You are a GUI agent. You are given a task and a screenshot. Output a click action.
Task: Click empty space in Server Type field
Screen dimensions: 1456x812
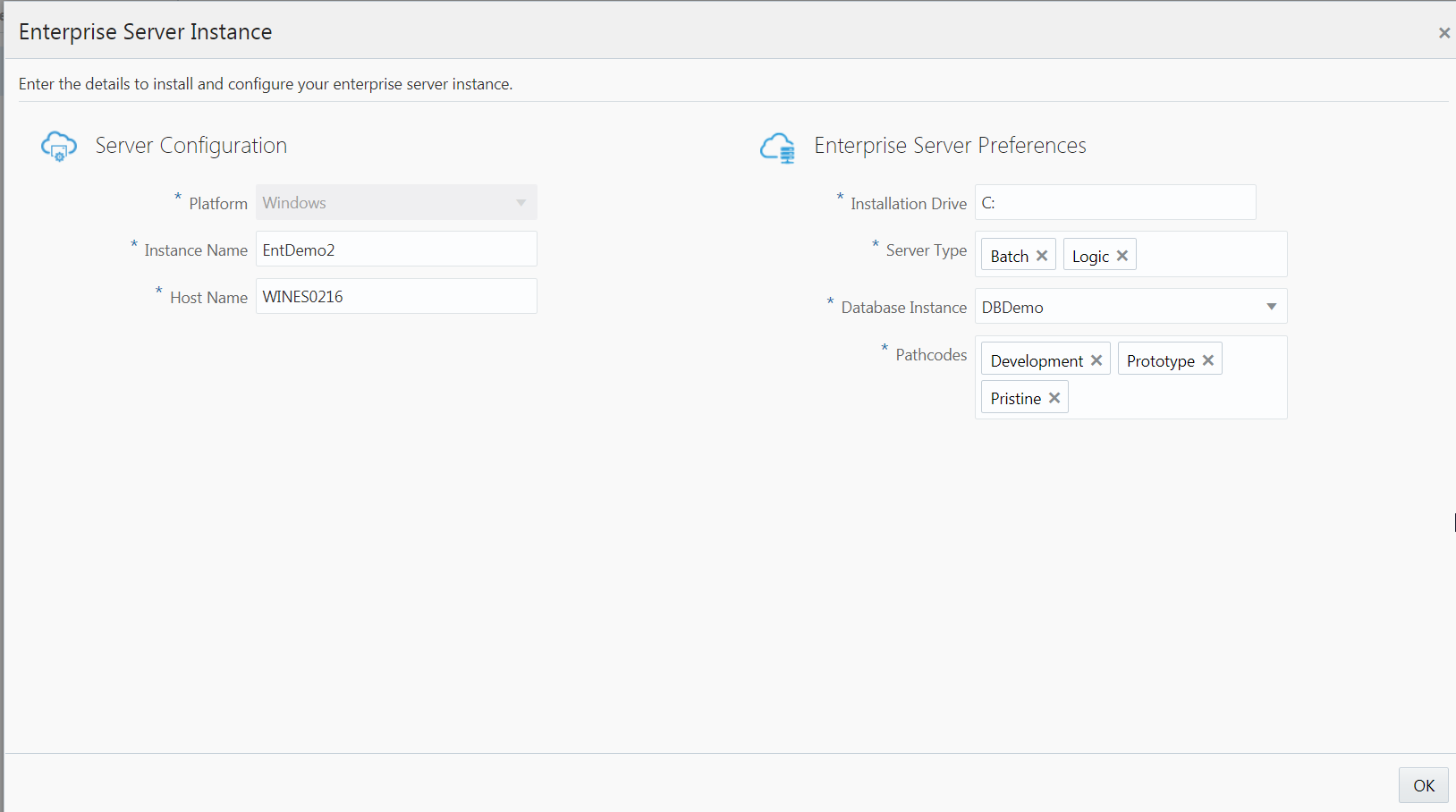(1212, 256)
